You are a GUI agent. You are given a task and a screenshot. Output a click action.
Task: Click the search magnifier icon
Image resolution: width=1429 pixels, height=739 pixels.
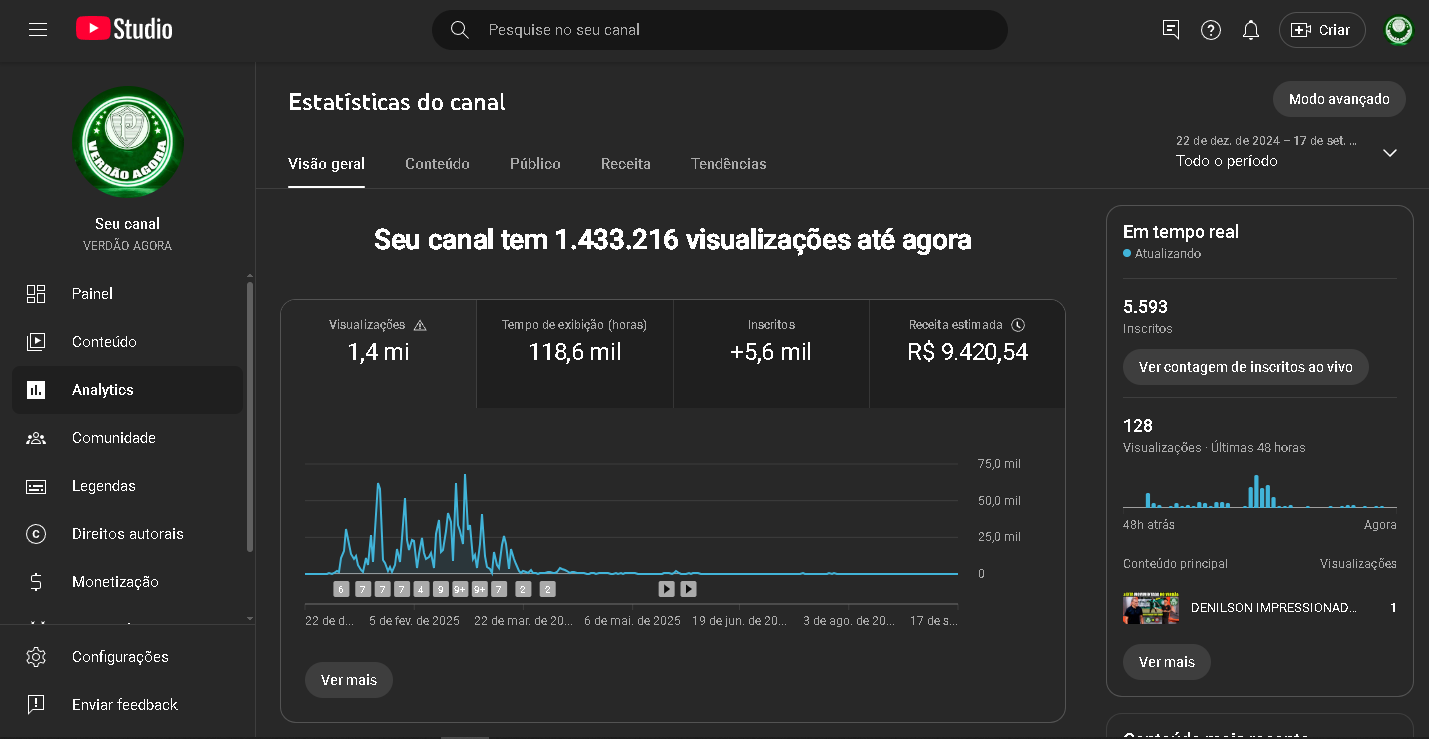(460, 30)
